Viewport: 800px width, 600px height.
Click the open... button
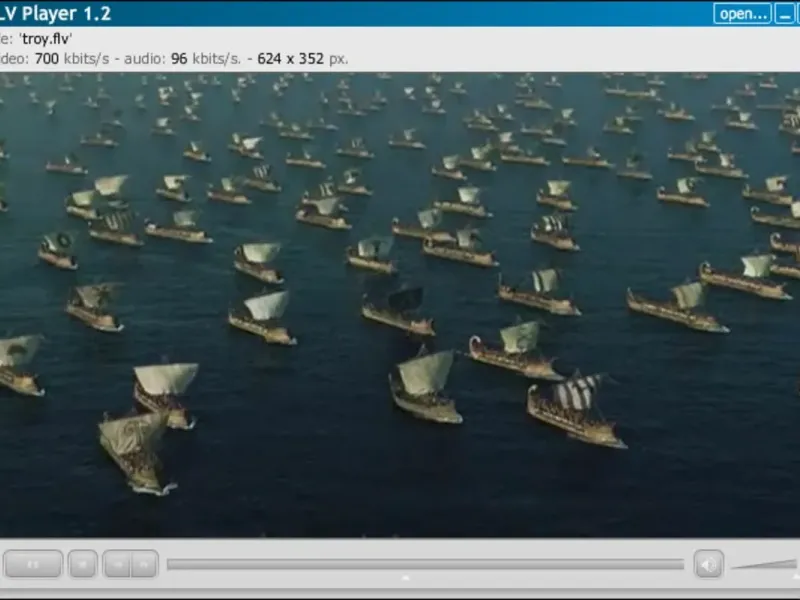tap(742, 14)
